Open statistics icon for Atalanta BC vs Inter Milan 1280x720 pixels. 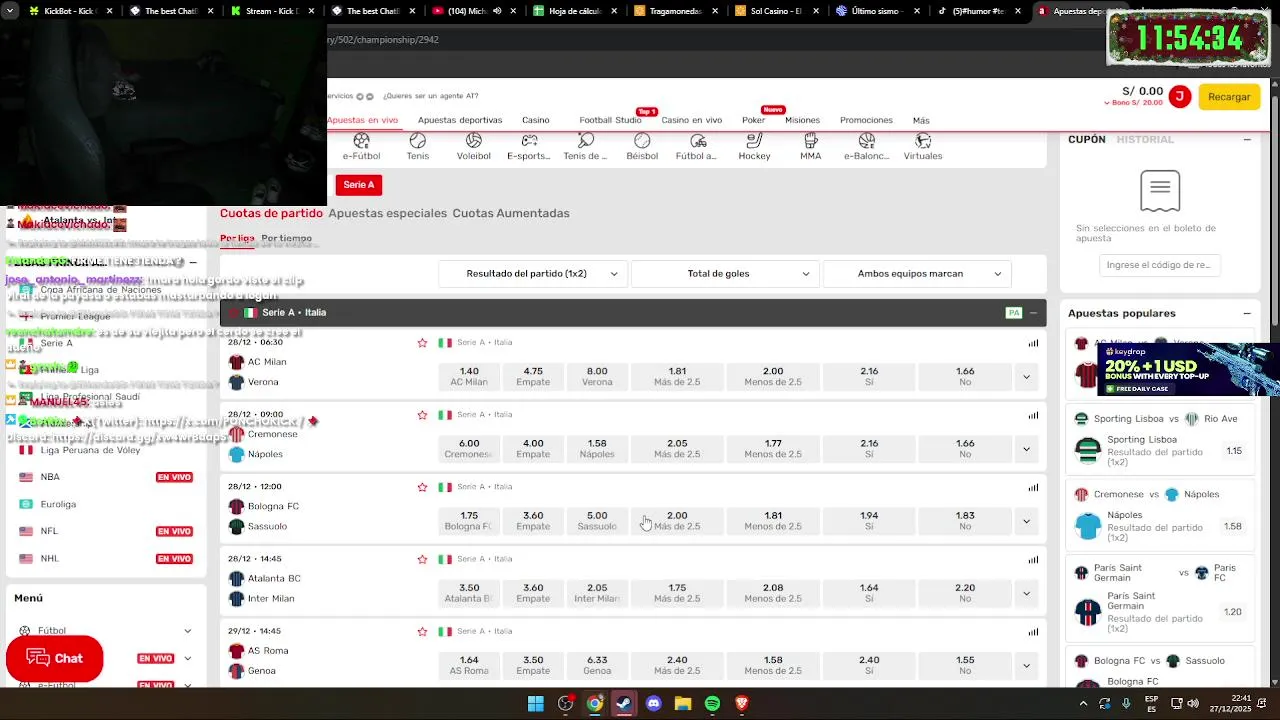point(1033,559)
